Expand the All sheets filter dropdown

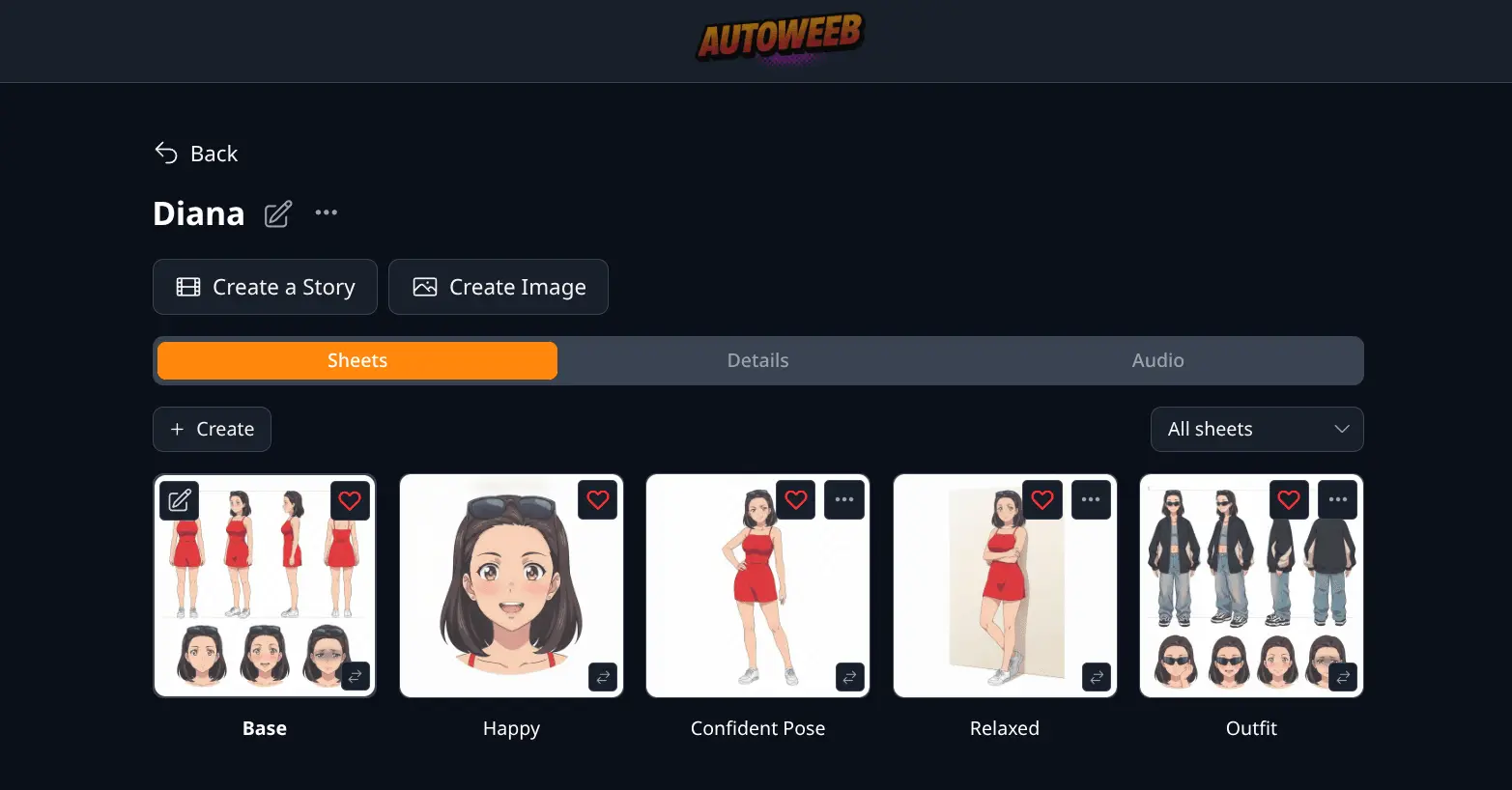click(x=1257, y=429)
